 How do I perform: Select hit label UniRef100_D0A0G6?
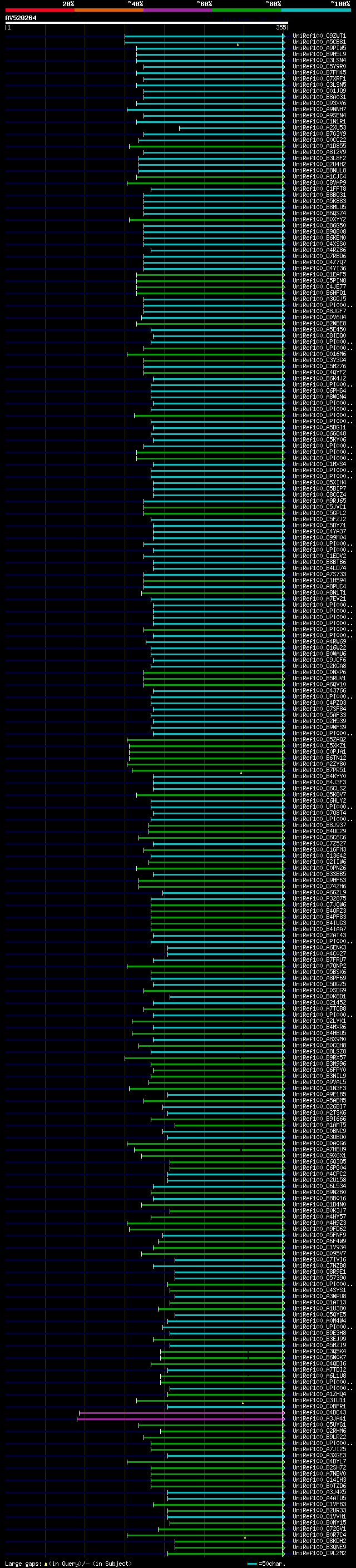click(319, 1143)
